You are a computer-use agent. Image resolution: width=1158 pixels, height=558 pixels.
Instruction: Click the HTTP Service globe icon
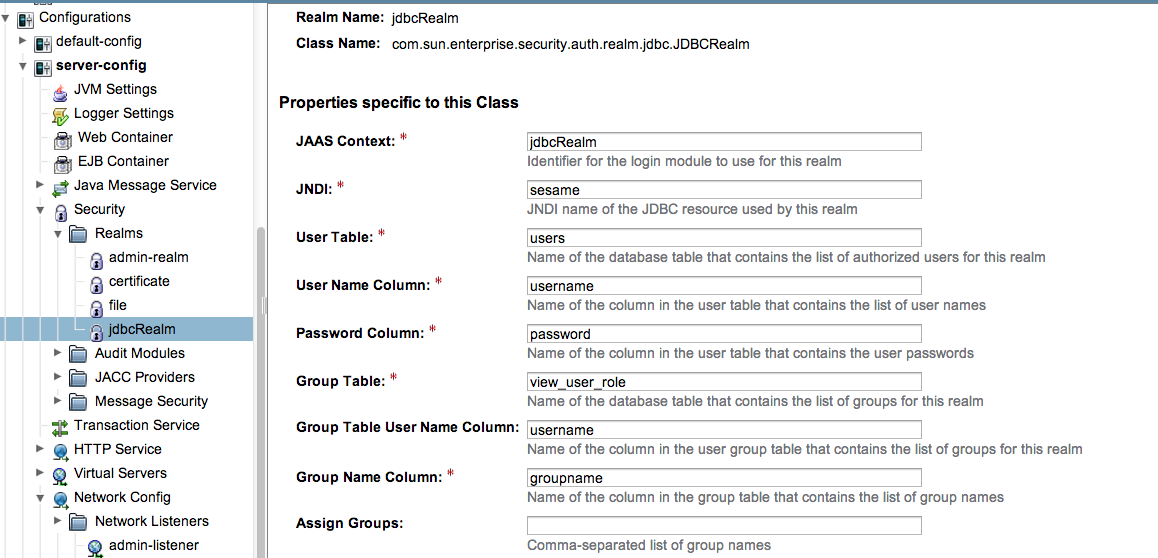(60, 450)
